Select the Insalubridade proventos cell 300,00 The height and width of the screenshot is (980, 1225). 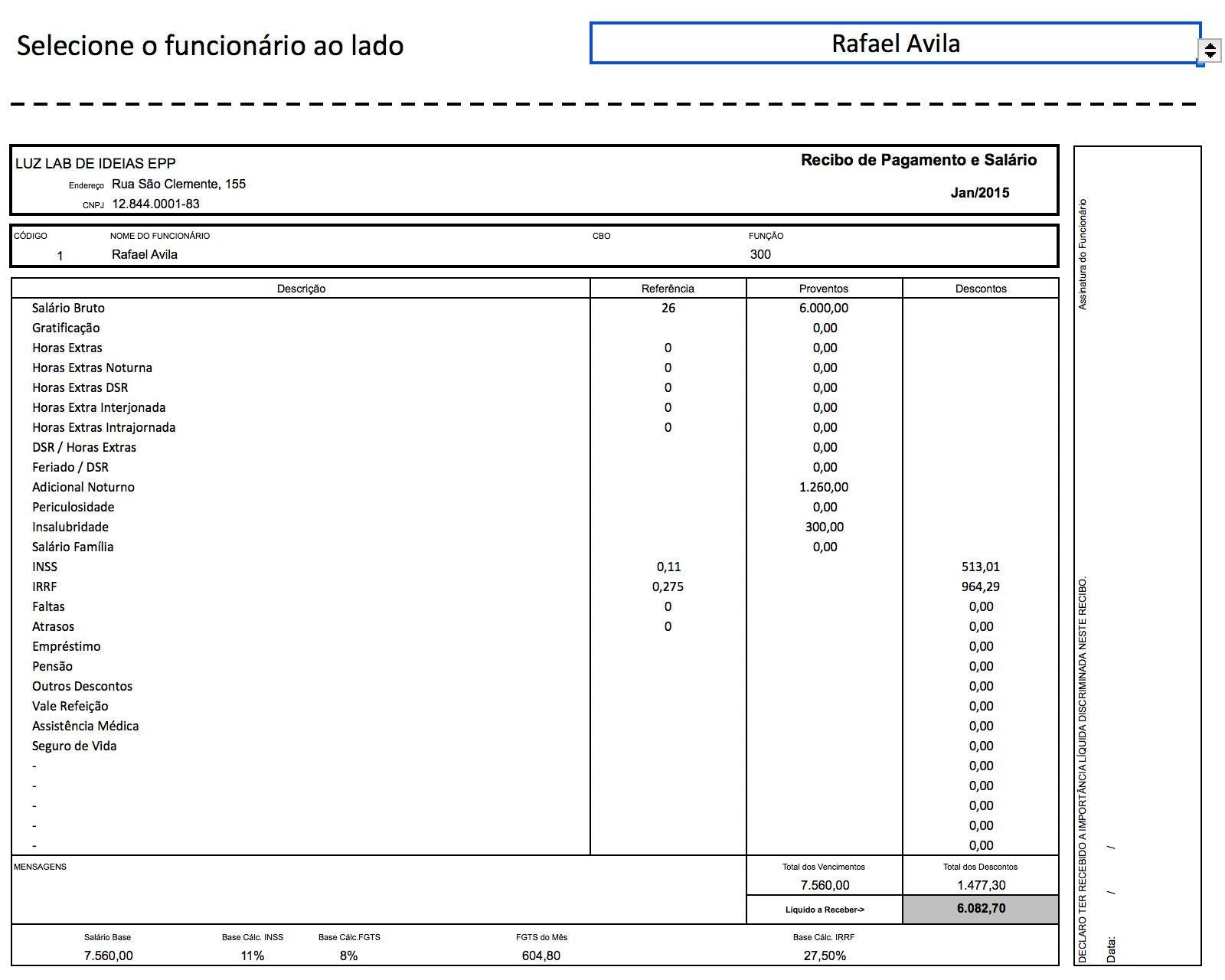[824, 527]
